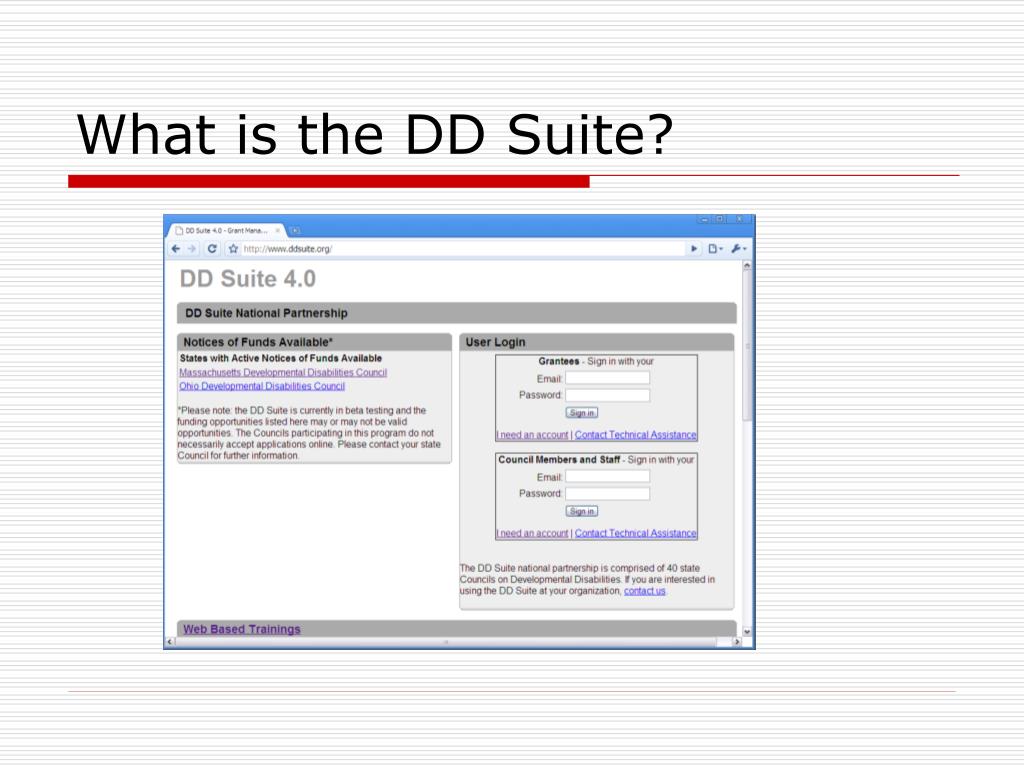
Task: Open the page menu icon
Action: [715, 249]
